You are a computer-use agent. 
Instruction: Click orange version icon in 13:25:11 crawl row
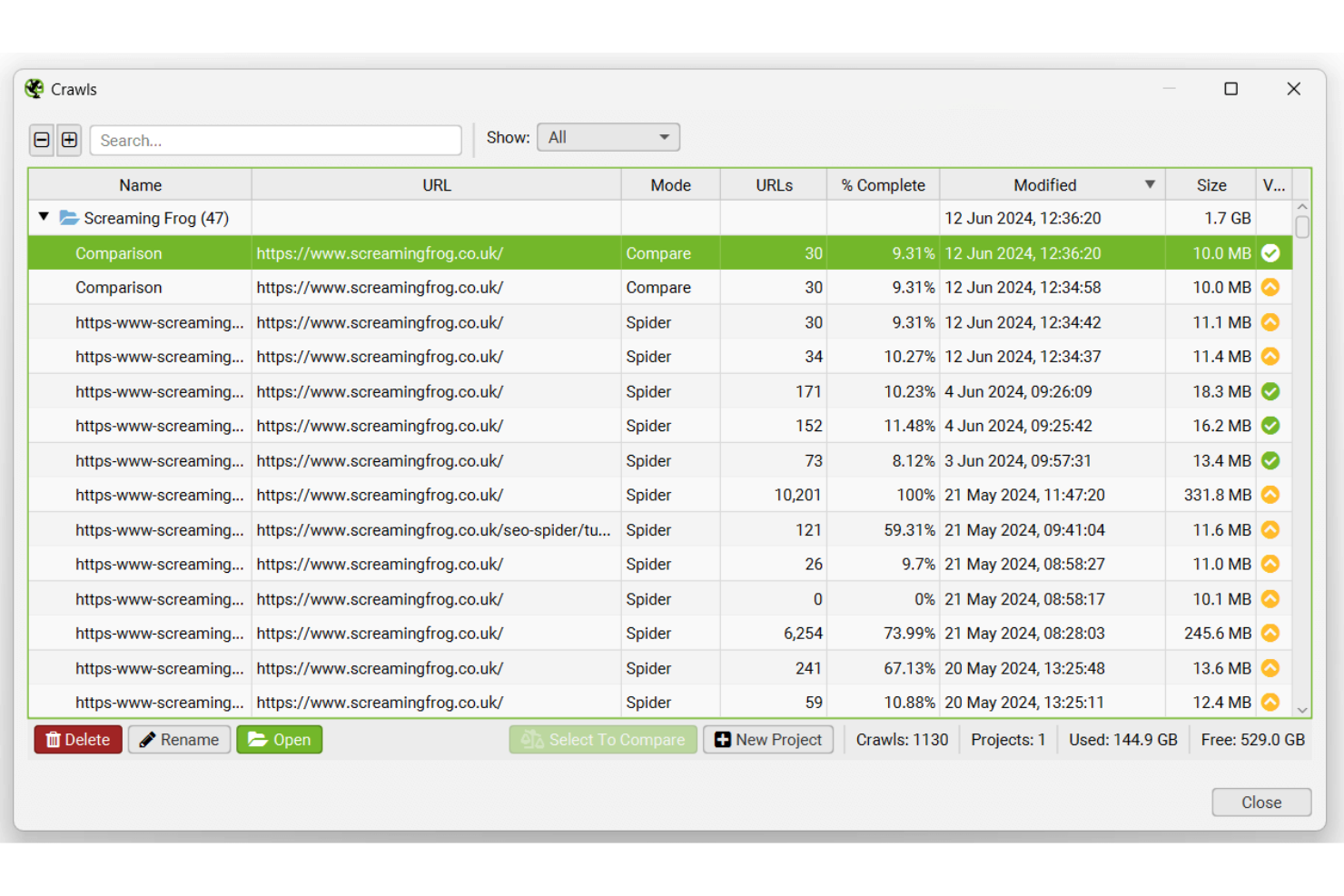[1270, 702]
